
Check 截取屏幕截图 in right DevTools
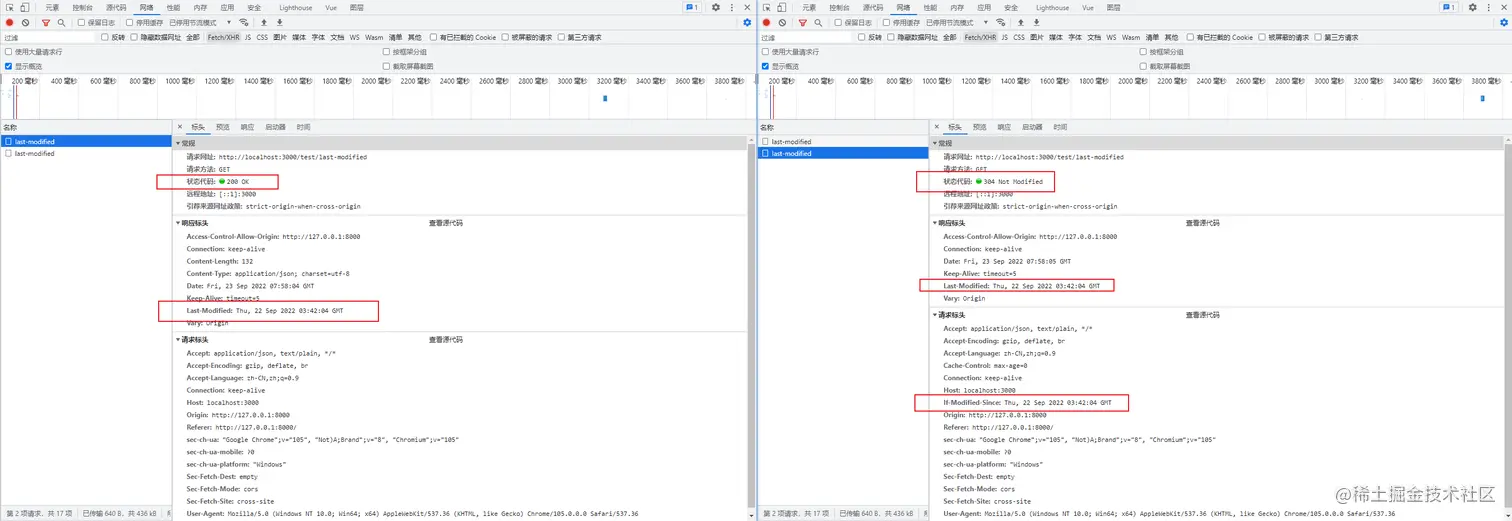click(x=1144, y=66)
